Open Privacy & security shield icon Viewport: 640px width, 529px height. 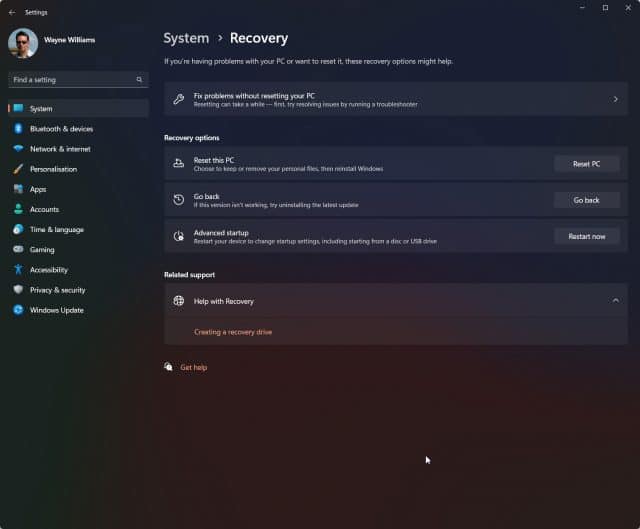coord(18,289)
